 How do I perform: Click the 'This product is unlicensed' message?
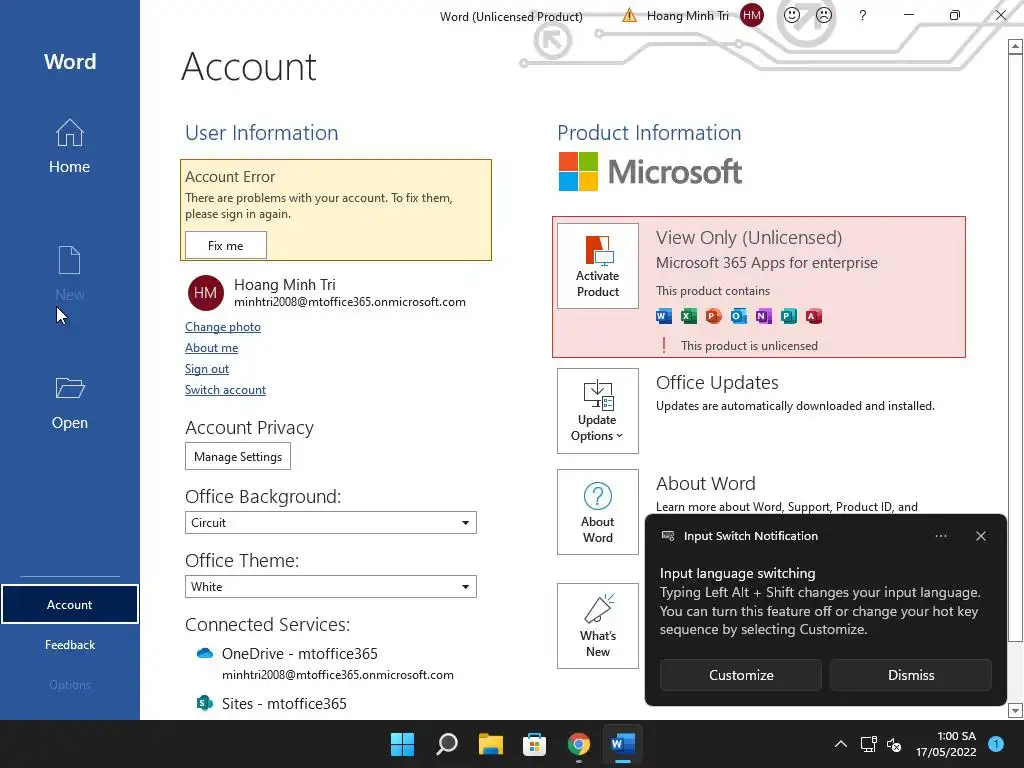click(749, 345)
